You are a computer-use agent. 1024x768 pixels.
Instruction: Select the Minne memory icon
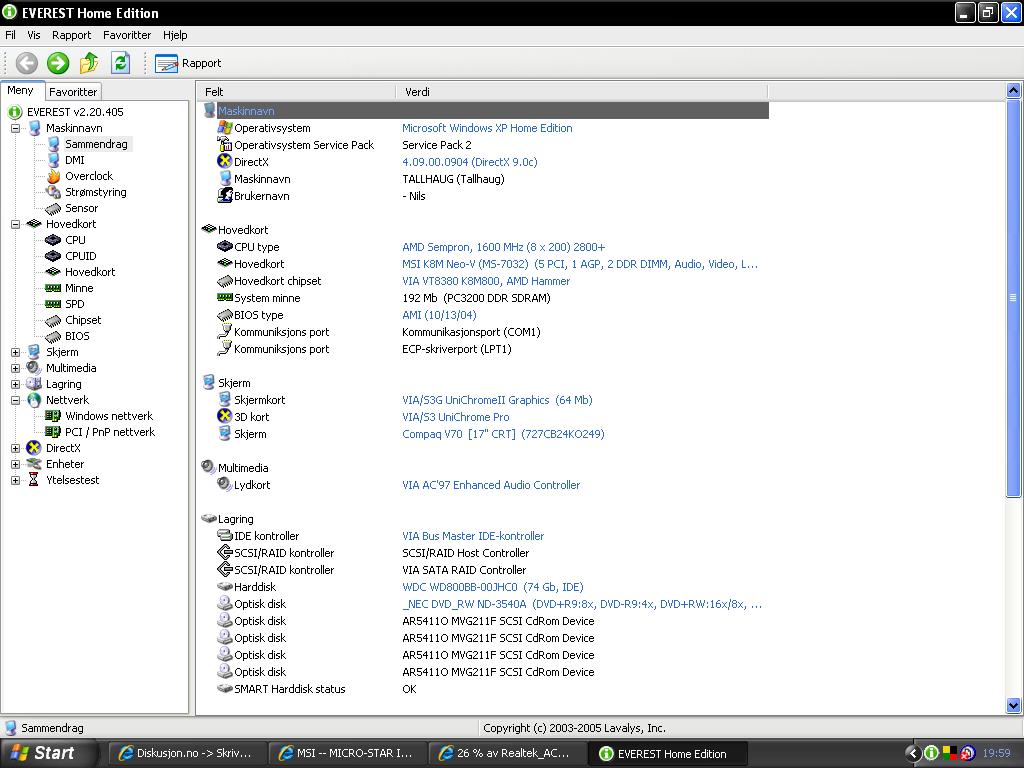coord(54,288)
